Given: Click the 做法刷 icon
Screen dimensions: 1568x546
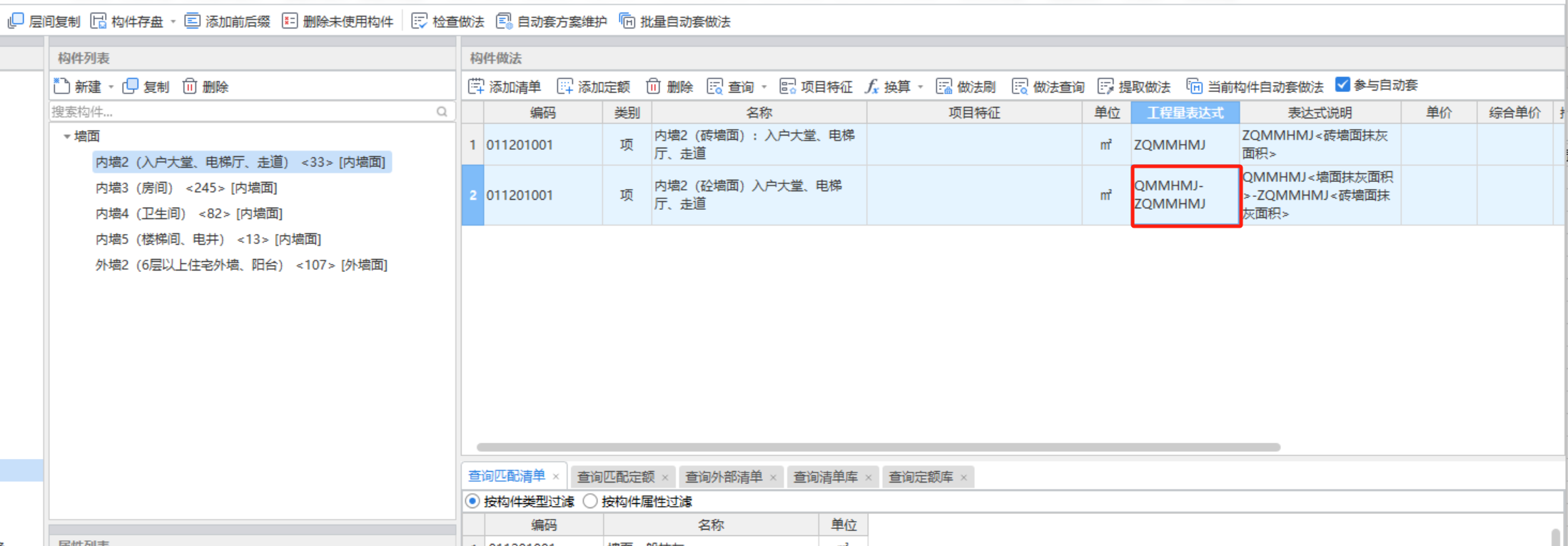Looking at the screenshot, I should click(x=944, y=86).
